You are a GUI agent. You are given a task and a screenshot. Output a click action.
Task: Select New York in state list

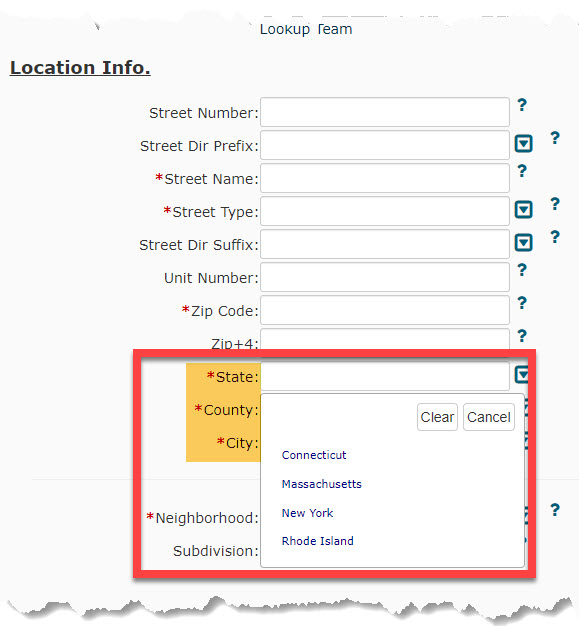coord(307,513)
